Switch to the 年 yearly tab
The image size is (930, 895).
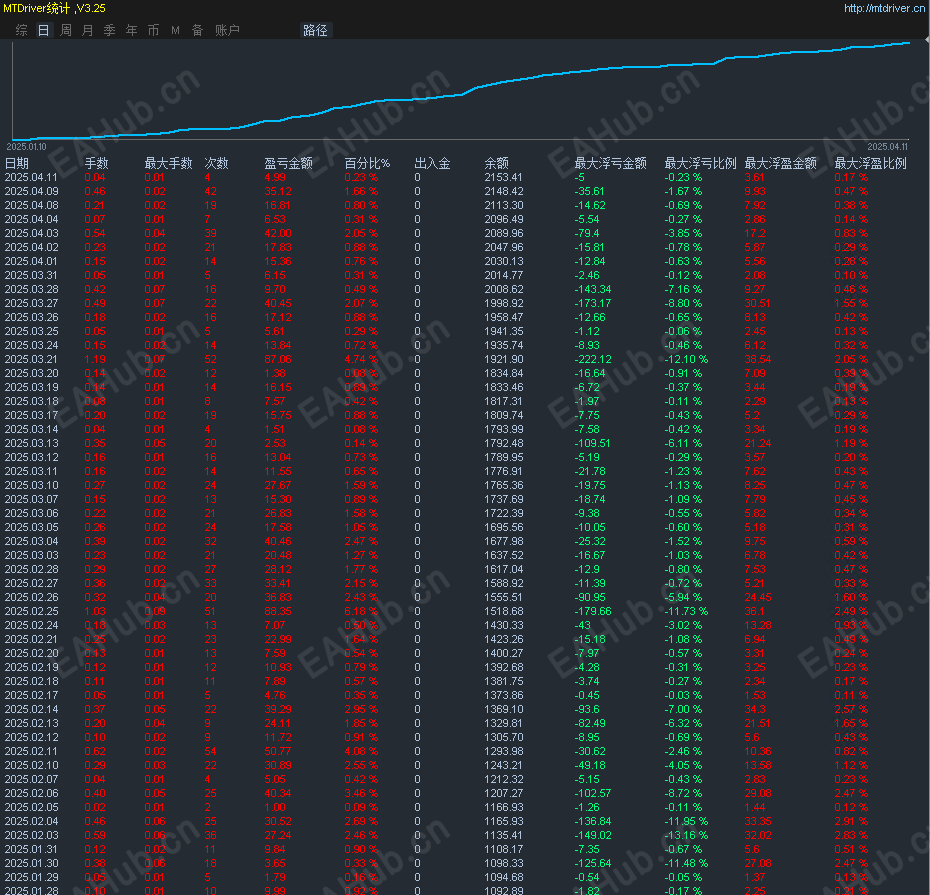[x=132, y=30]
